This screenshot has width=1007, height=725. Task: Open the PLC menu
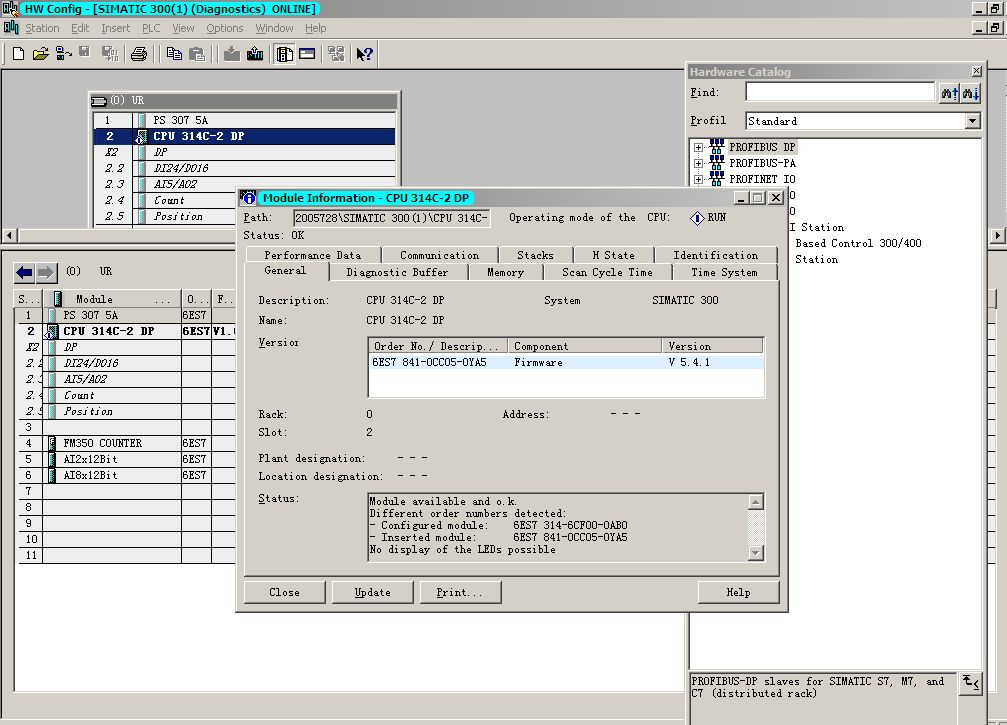coord(151,28)
